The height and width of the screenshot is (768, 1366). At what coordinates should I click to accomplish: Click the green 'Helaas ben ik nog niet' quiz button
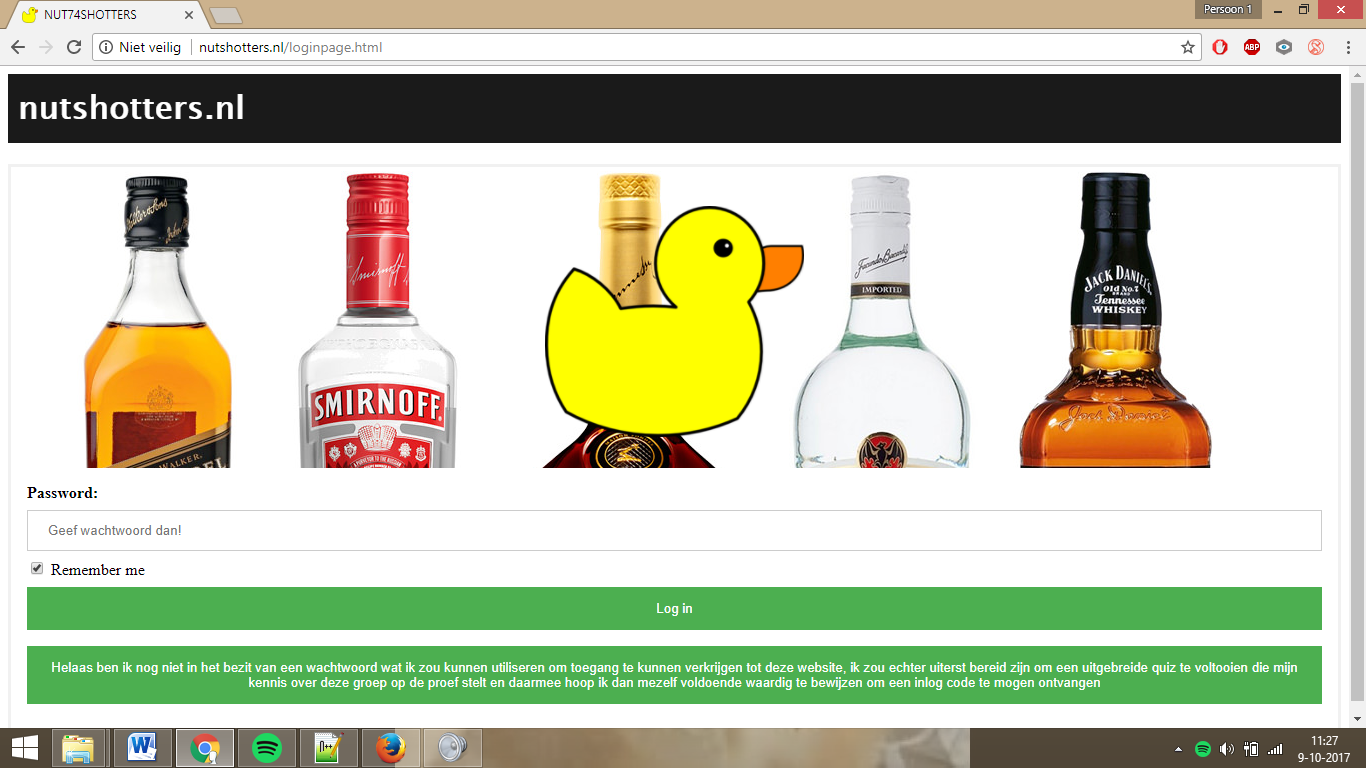click(x=674, y=675)
